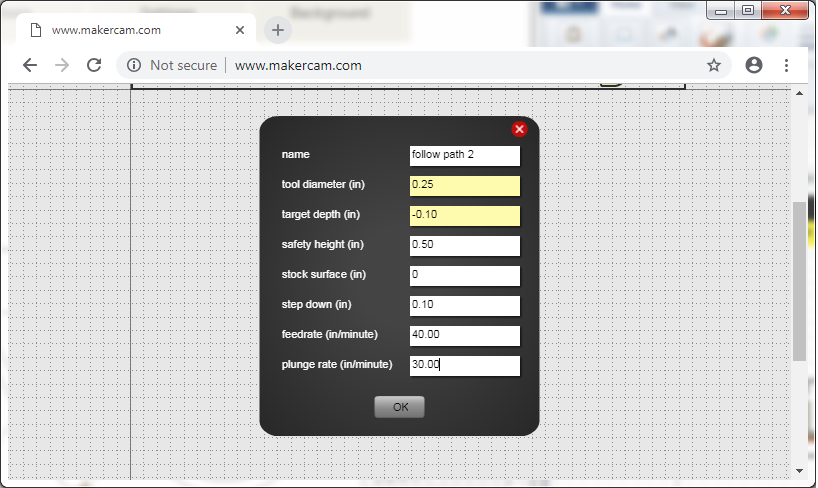Click the browser back arrow
Viewport: 818px width, 488px height.
[x=30, y=65]
